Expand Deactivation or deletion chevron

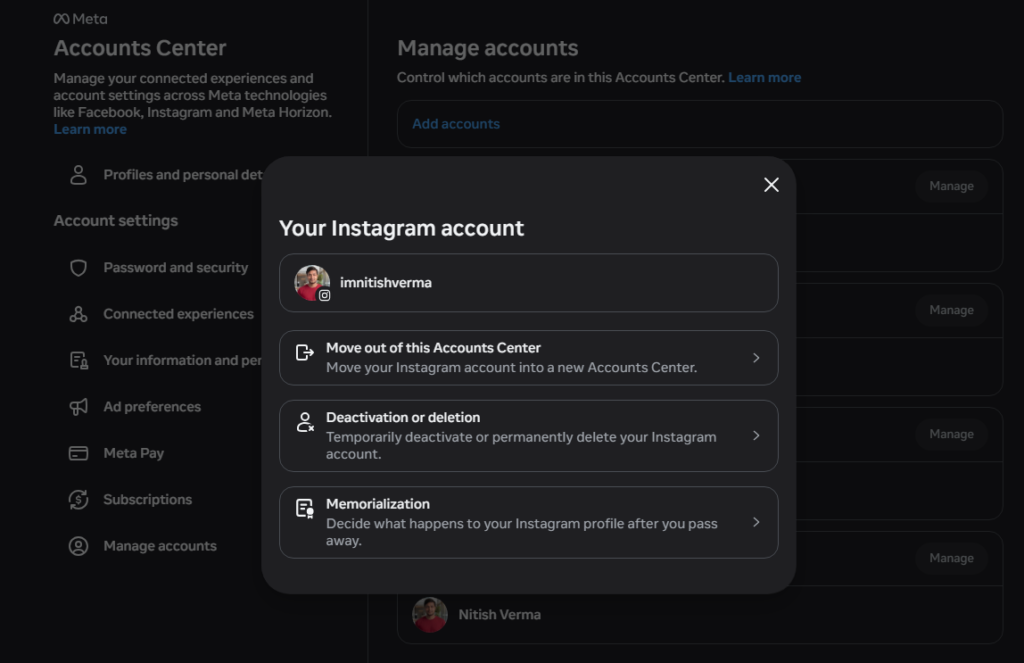756,436
